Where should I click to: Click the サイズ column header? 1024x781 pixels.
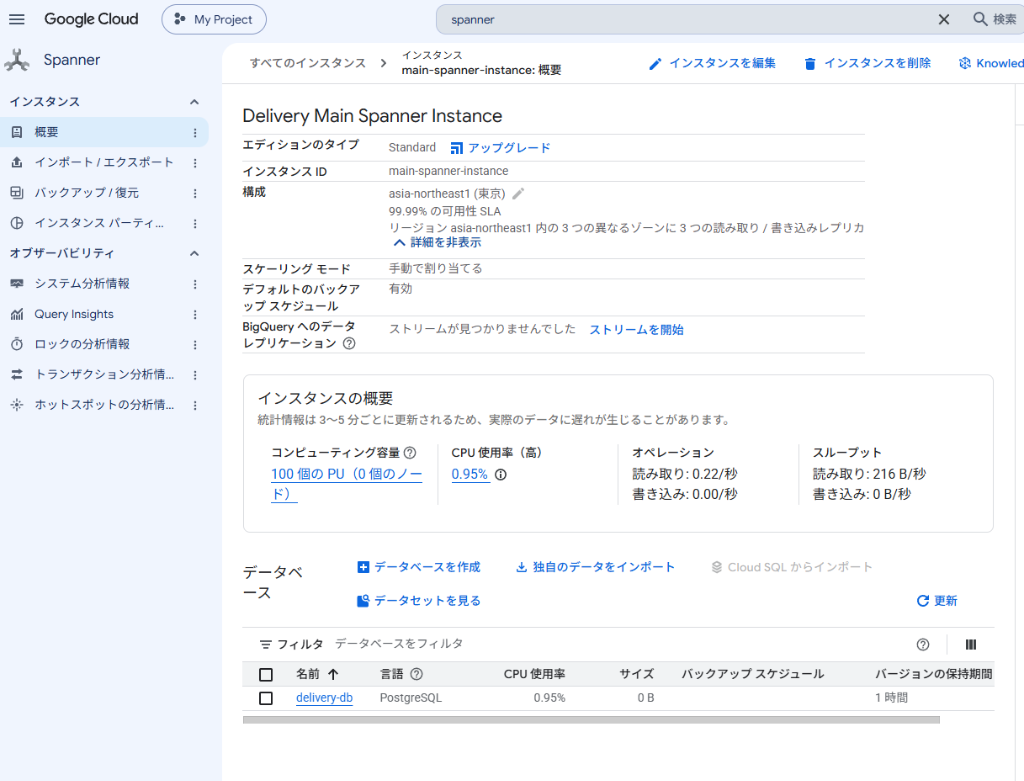click(637, 674)
